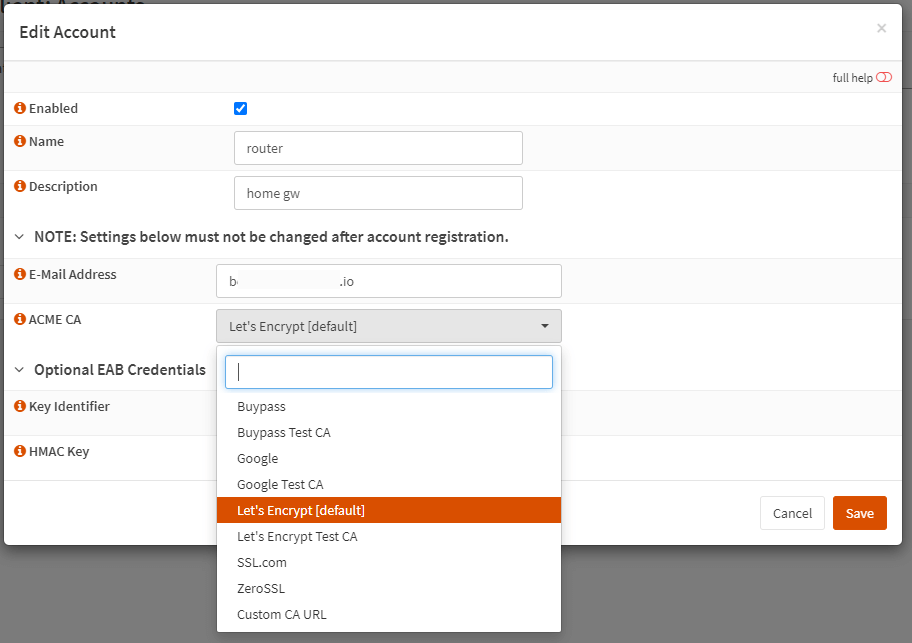Image resolution: width=912 pixels, height=643 pixels.
Task: Toggle the full help switch
Action: (x=883, y=78)
